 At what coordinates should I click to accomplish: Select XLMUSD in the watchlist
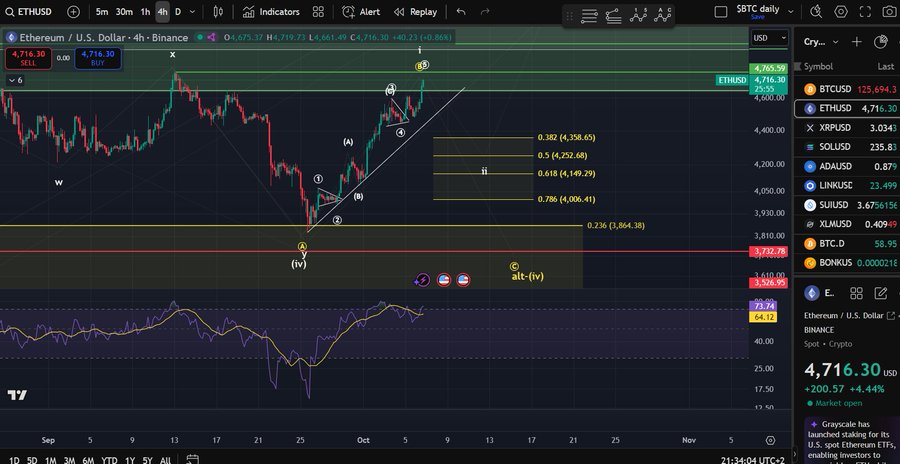click(x=847, y=224)
